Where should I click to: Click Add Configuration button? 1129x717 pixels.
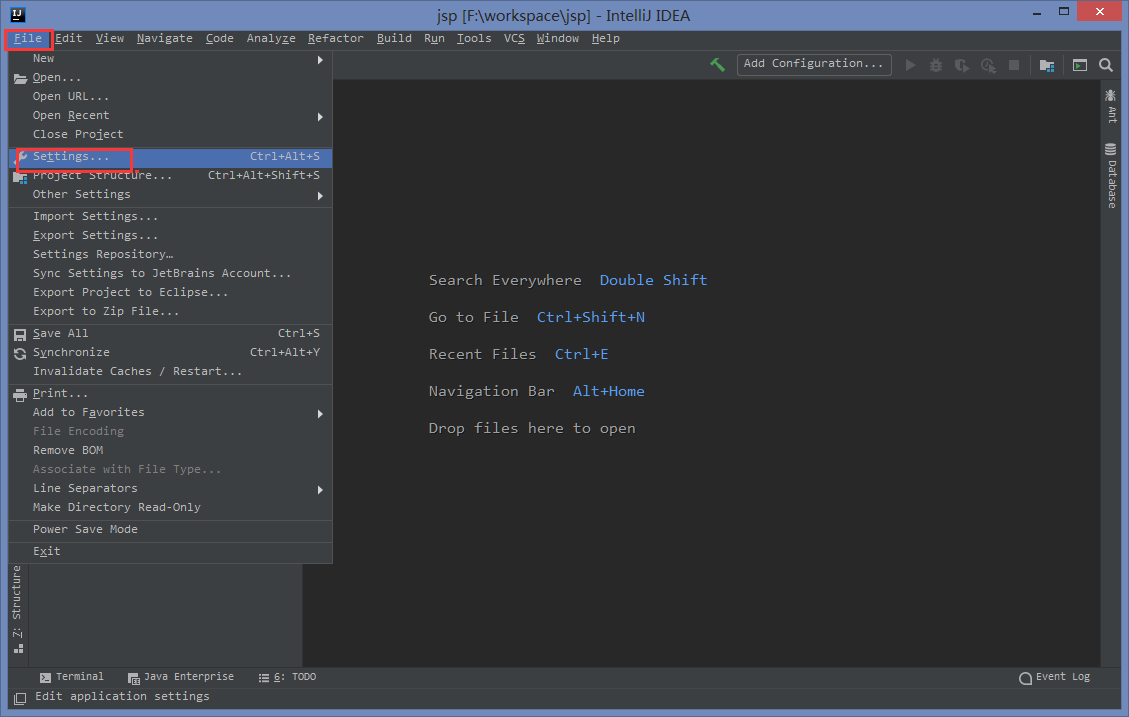pos(814,64)
